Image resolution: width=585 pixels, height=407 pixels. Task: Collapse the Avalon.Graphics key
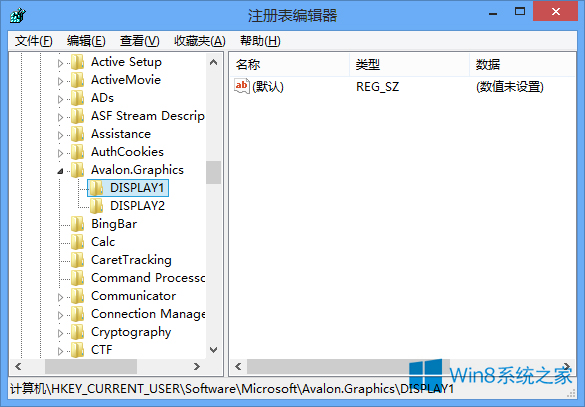60,171
